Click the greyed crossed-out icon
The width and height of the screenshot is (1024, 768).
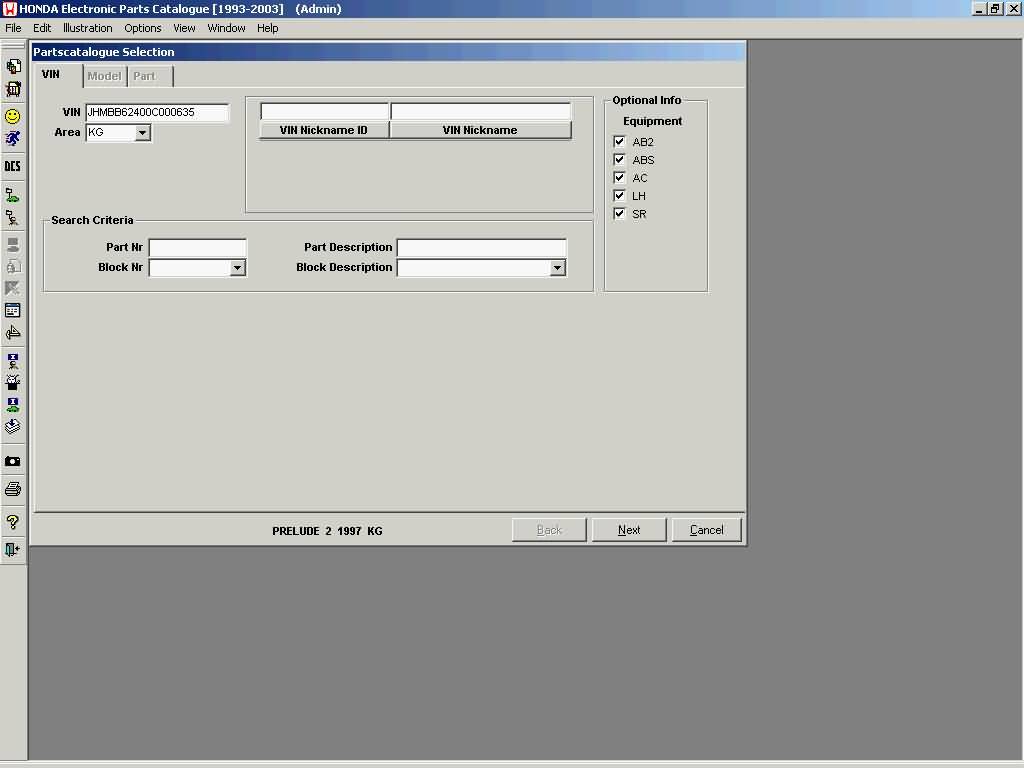point(13,288)
